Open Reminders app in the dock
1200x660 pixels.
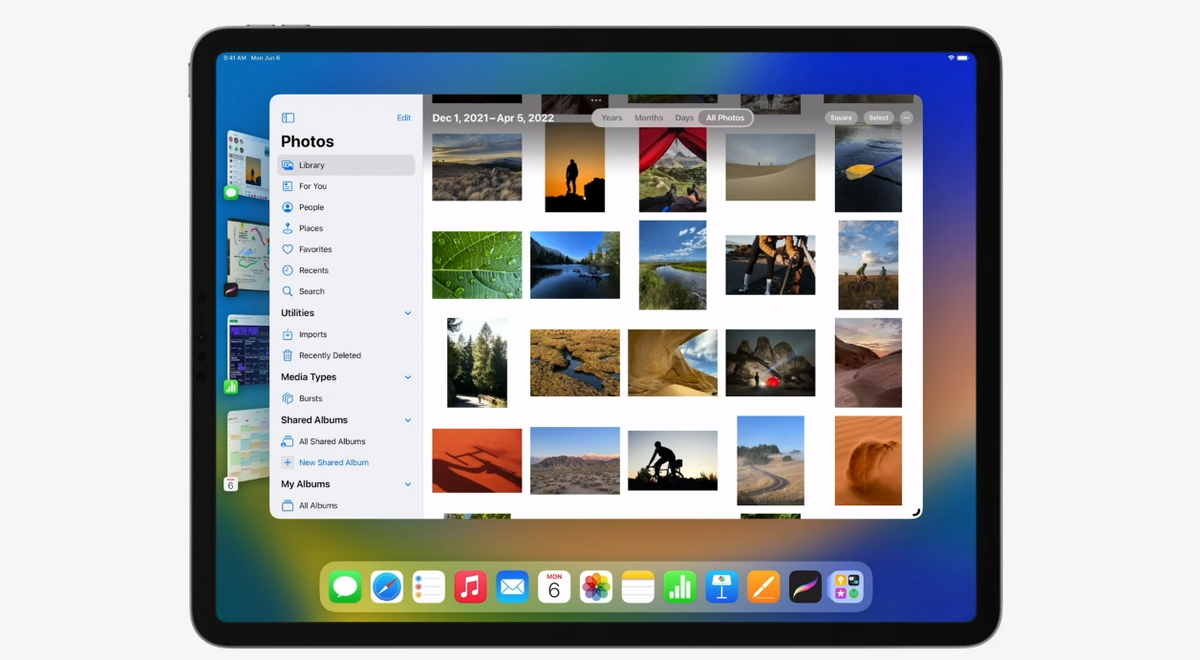[x=429, y=586]
